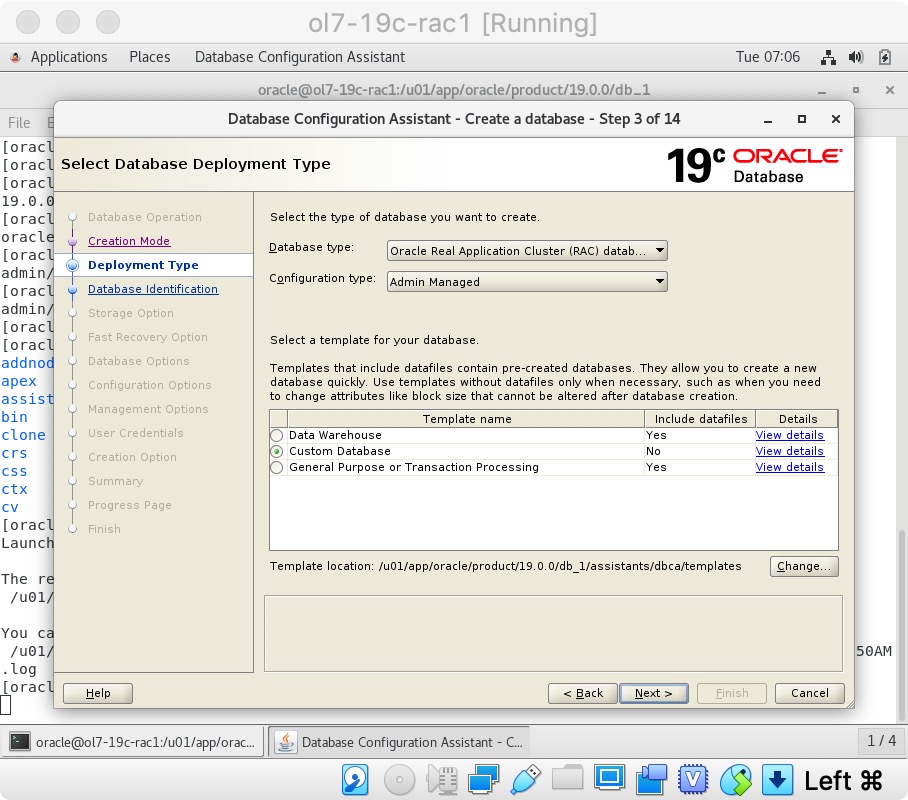Click the VirtualBox network adapters icon
The image size is (908, 800).
click(484, 780)
